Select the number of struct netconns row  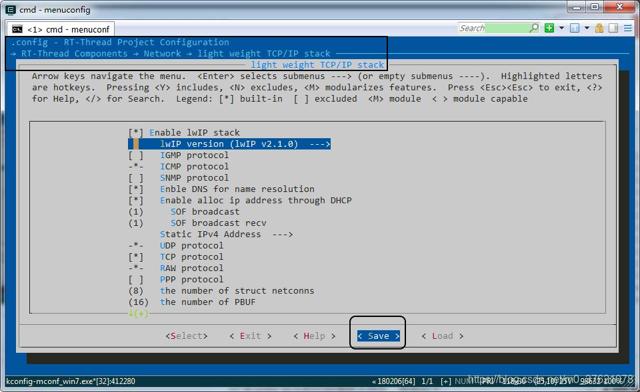[221, 291]
